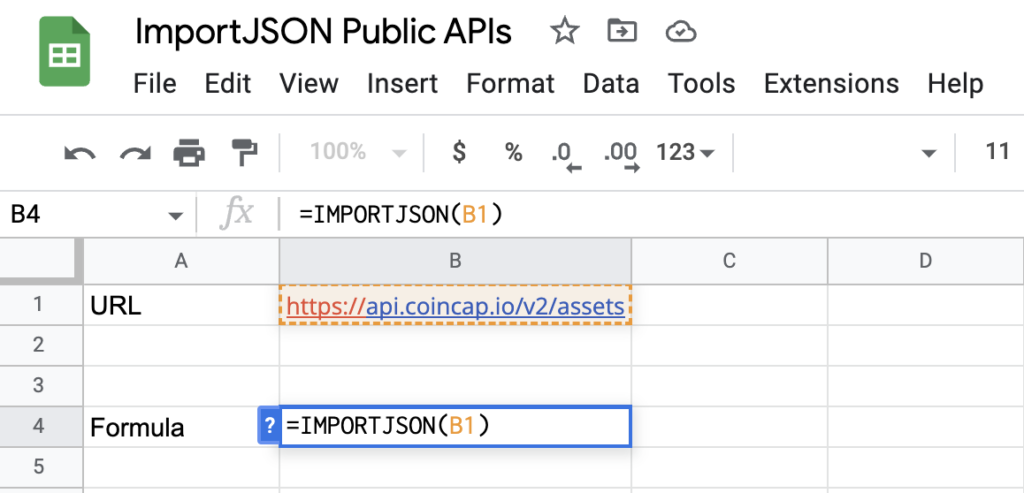Screen dimensions: 1024x493
Task: Open the Extensions menu
Action: coord(831,84)
